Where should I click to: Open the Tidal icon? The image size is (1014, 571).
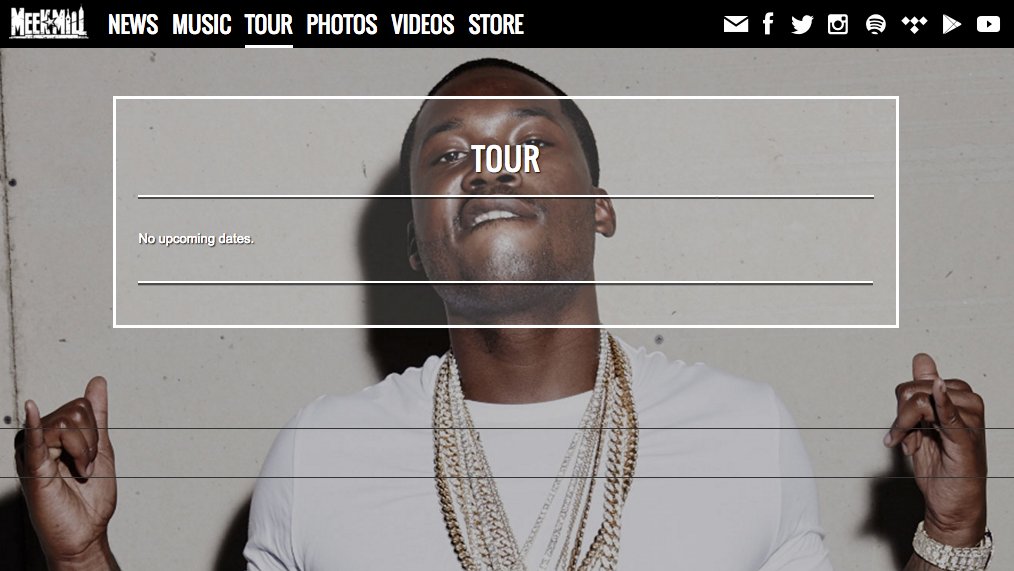coord(914,25)
